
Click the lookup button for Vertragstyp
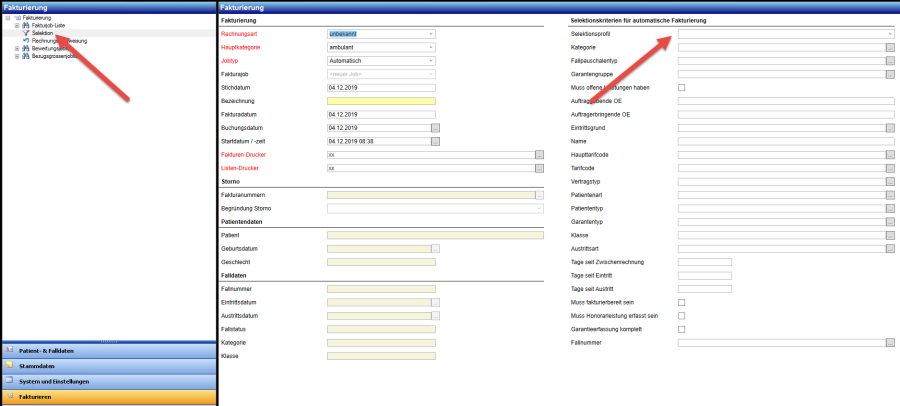tap(890, 181)
